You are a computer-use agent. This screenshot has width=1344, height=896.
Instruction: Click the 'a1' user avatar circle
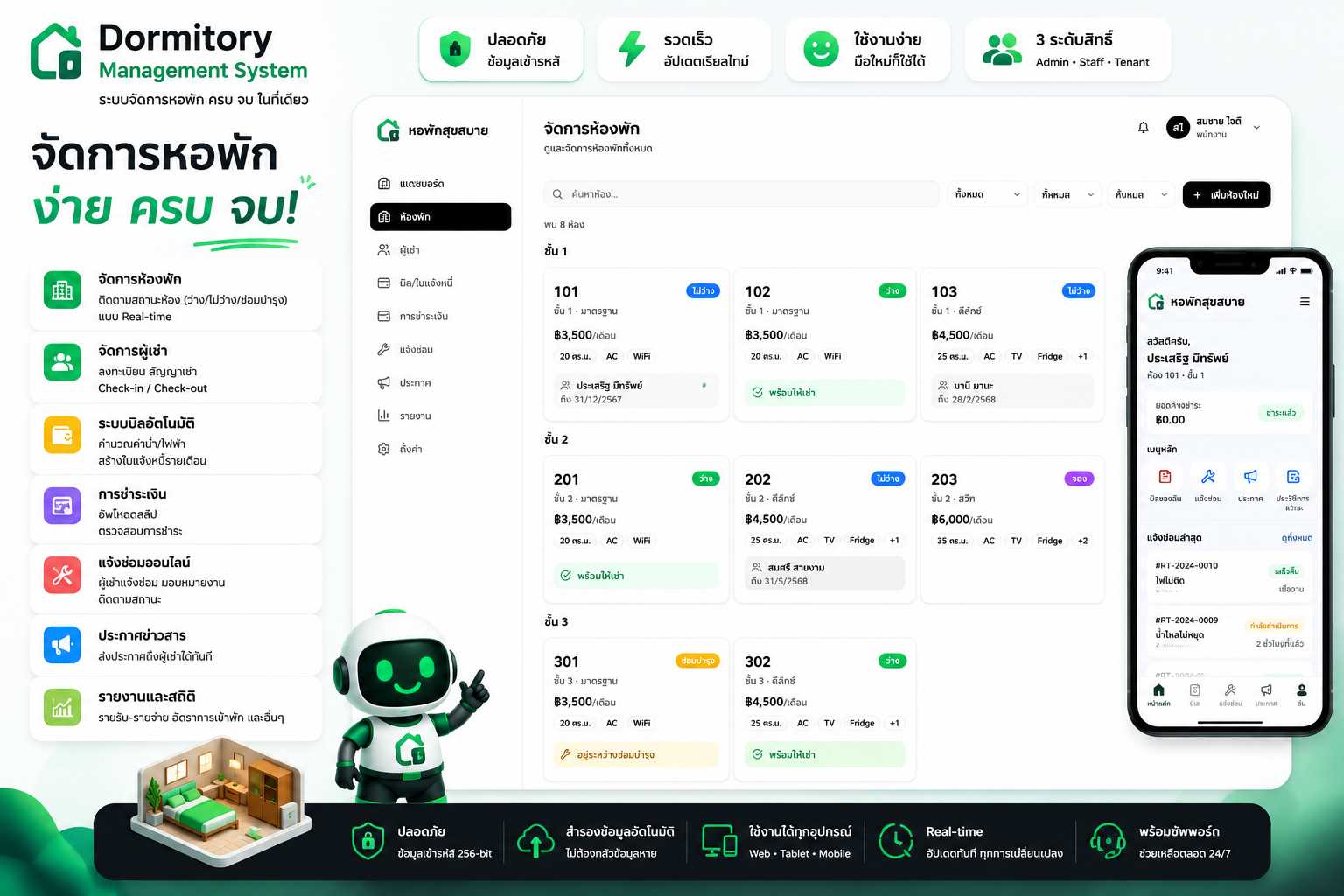click(x=1178, y=128)
